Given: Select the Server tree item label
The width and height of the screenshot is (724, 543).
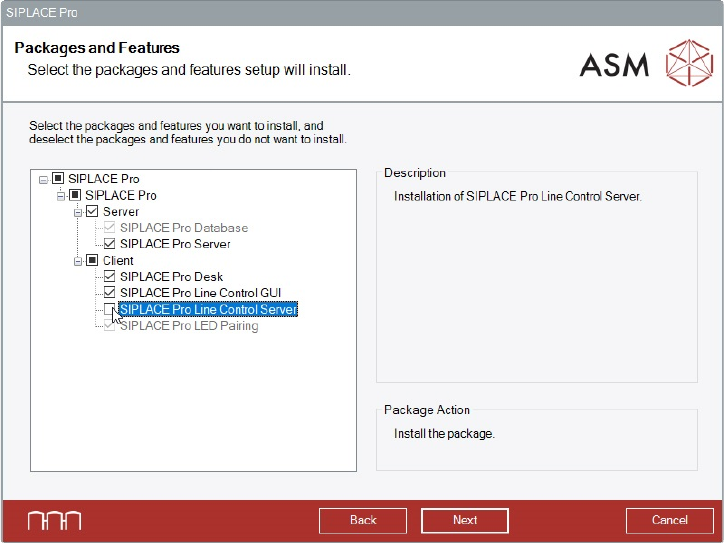Looking at the screenshot, I should [x=121, y=211].
